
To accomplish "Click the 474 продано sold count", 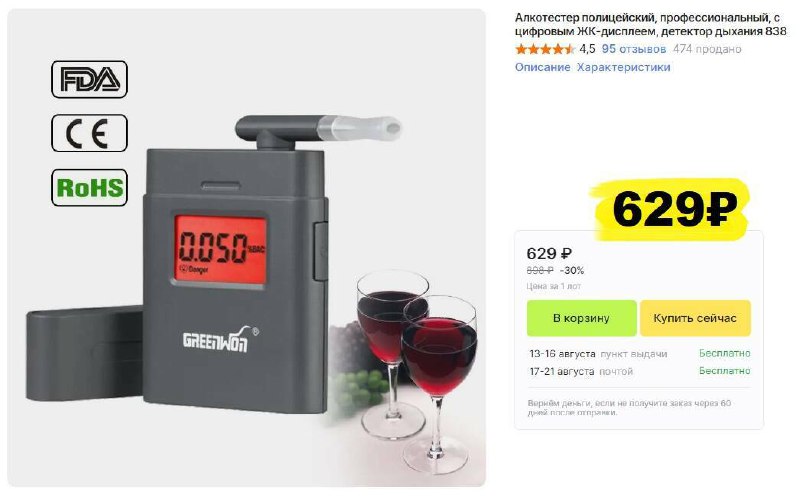I will coord(707,49).
